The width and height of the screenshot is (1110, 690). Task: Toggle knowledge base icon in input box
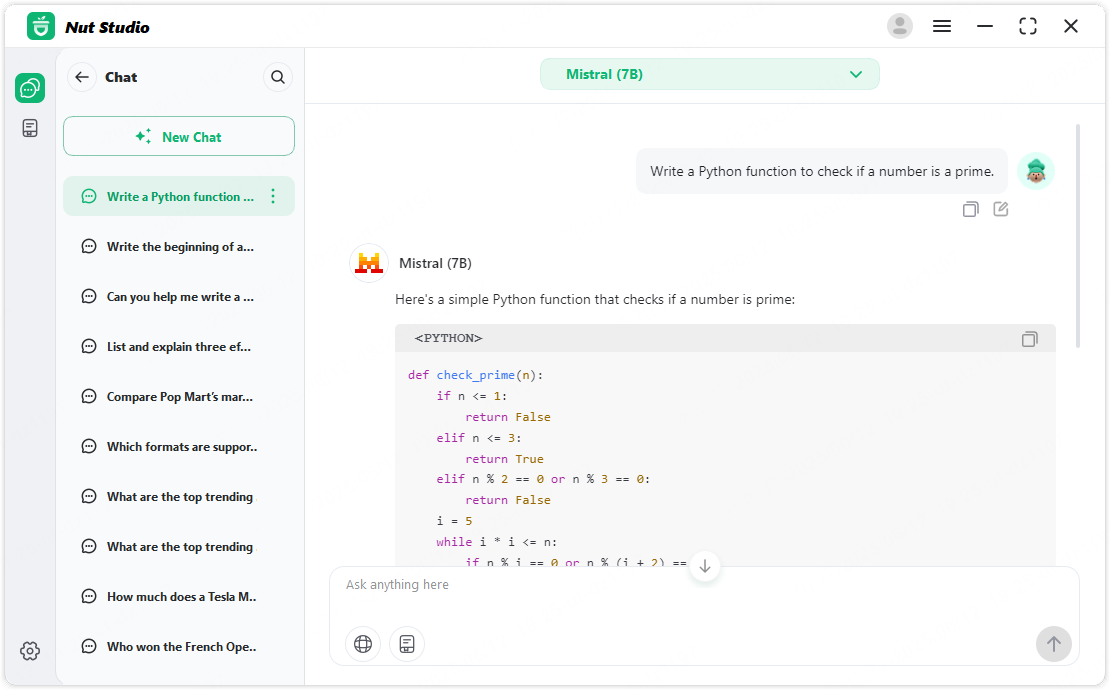(x=407, y=644)
